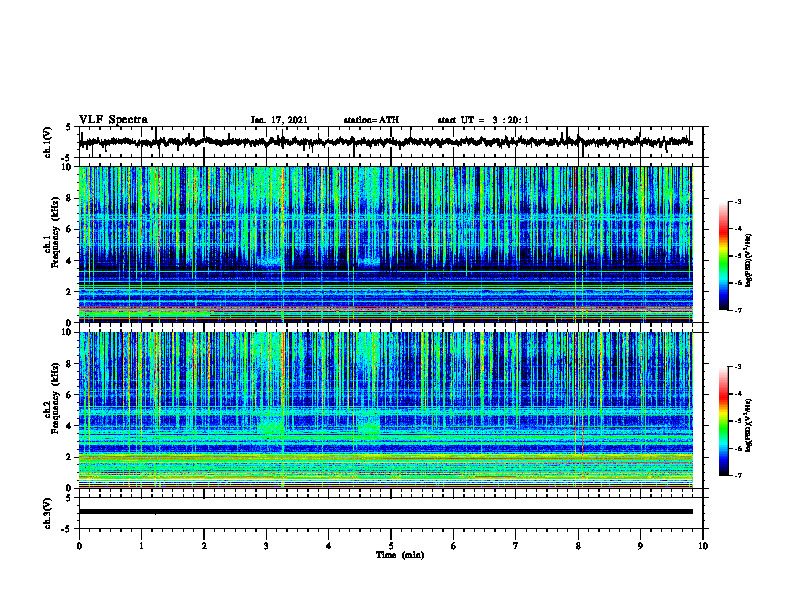Click the ch.2 colorbar log(PSD) label

pos(748,425)
